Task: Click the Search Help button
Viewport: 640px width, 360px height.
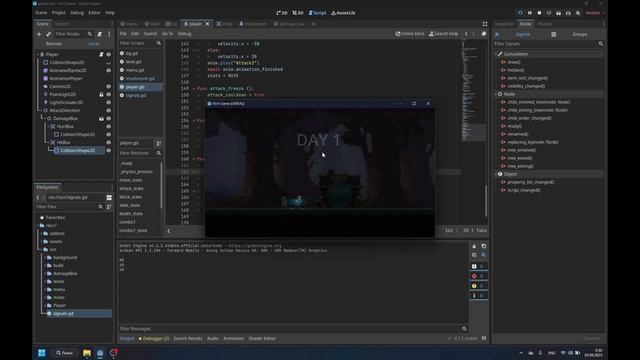Action: coord(444,34)
